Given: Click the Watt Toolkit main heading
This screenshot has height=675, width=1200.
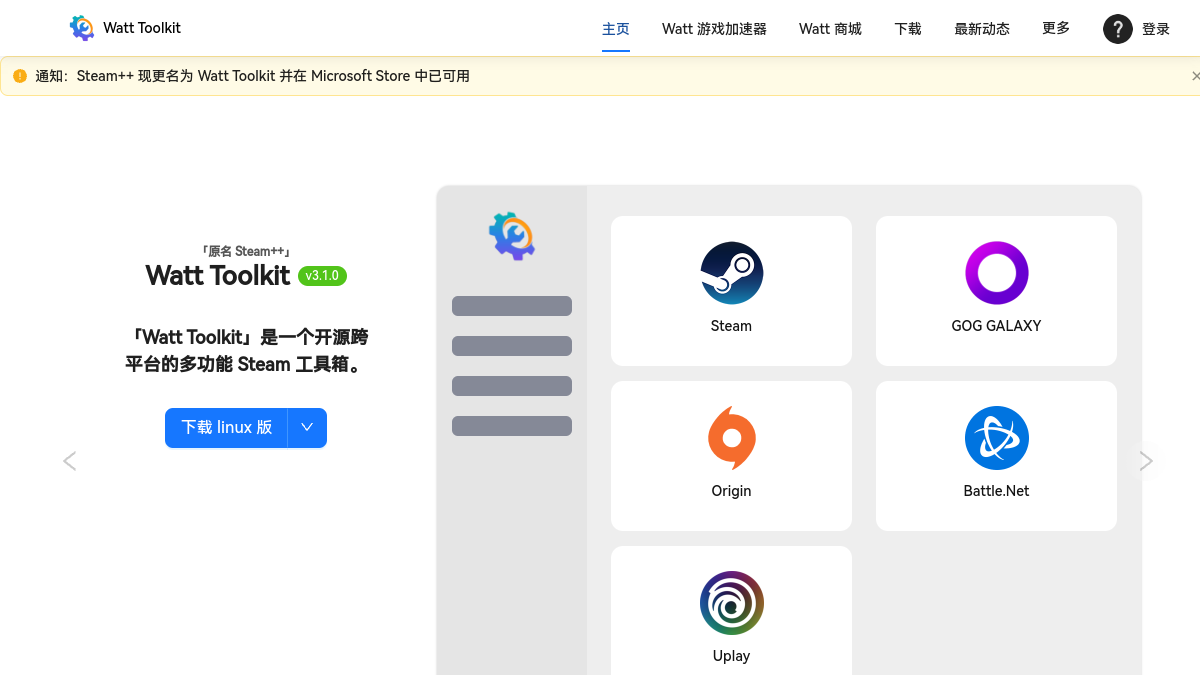Looking at the screenshot, I should (x=218, y=275).
